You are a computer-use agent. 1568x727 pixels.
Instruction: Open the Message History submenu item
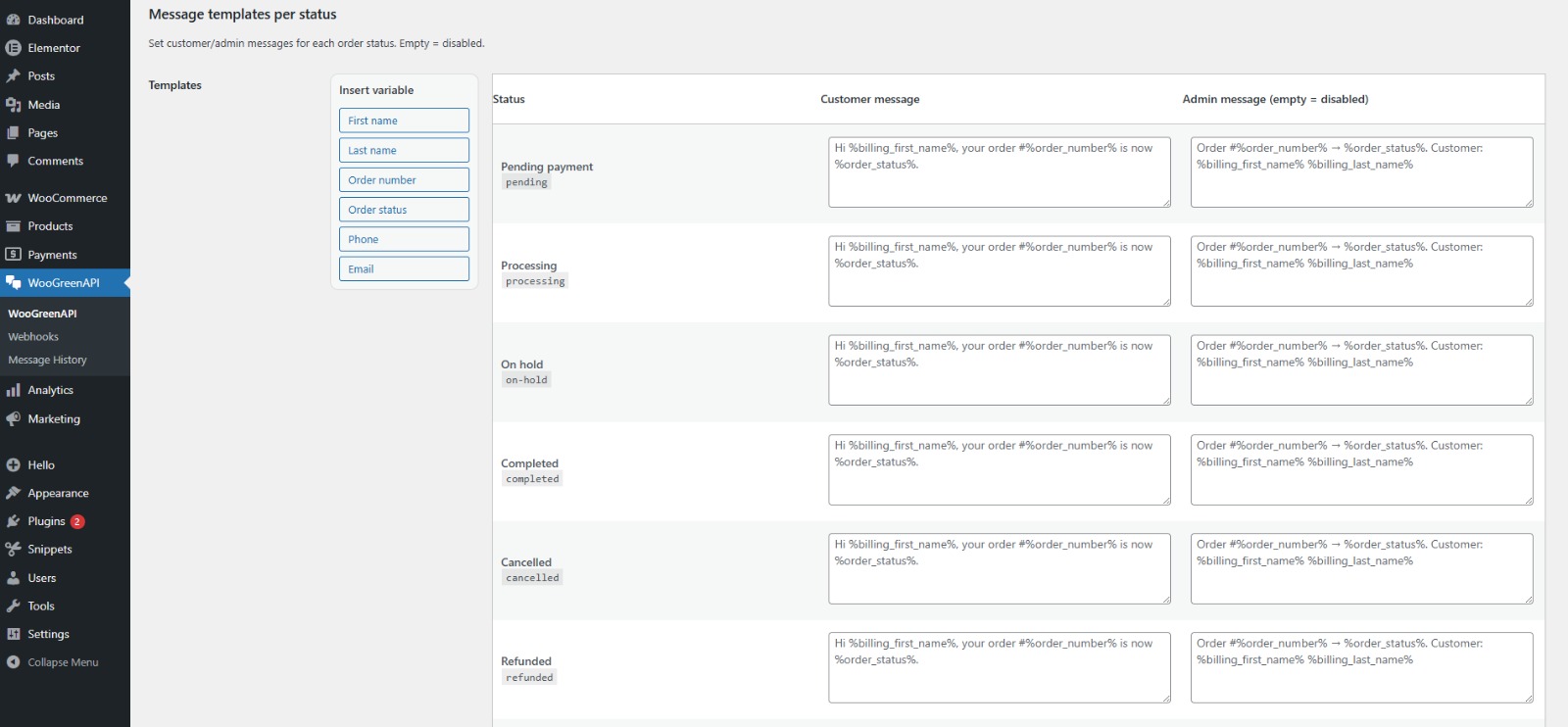[47, 361]
